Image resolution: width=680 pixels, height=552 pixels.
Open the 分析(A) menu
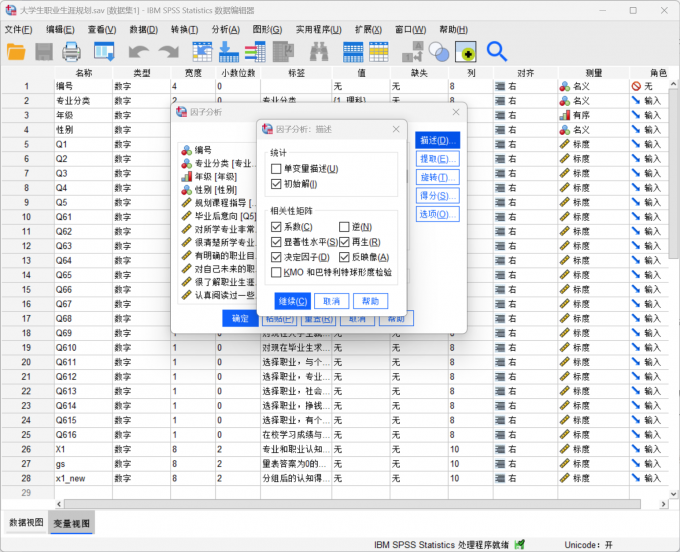point(226,29)
